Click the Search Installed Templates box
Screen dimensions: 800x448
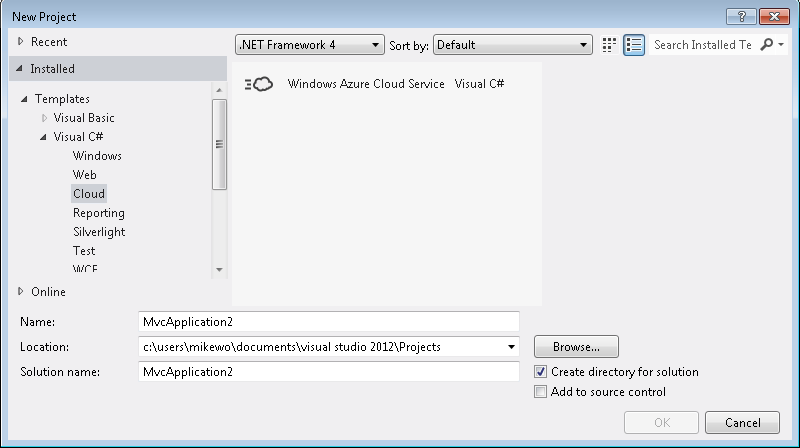(703, 45)
